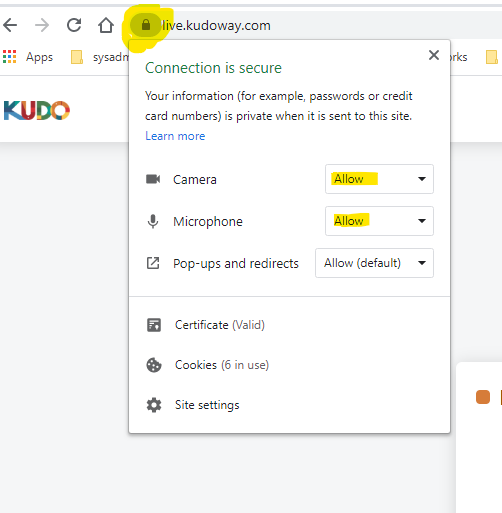Click the browser forward arrow
Viewport: 502px width, 513px height.
42,25
